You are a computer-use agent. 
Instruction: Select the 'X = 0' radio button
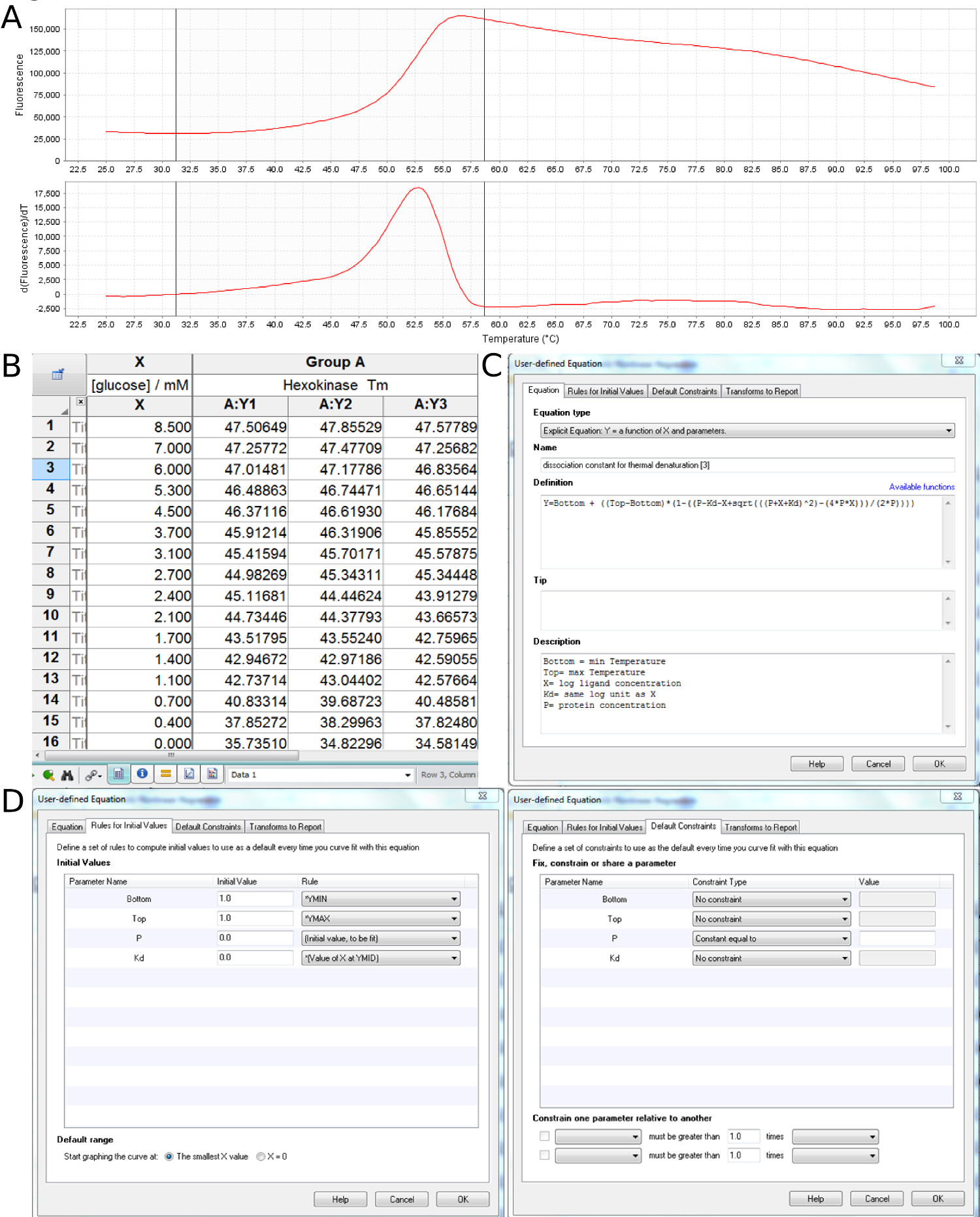click(x=261, y=1156)
